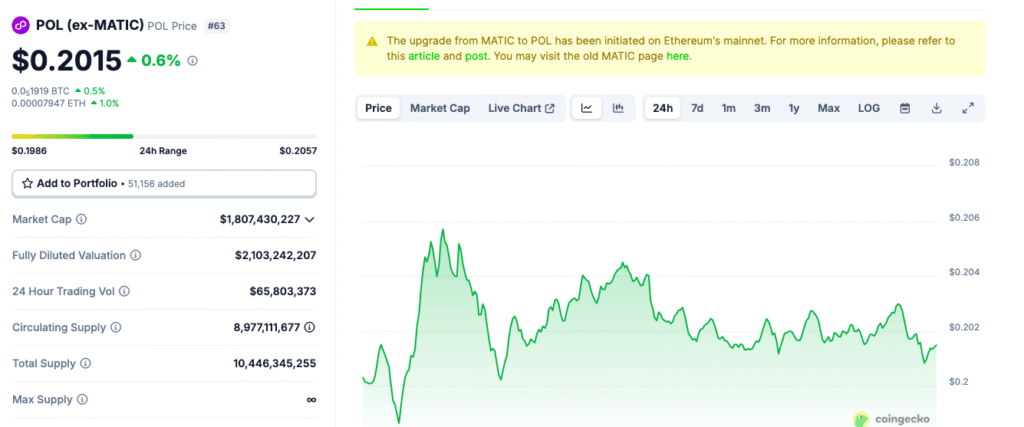Click the line chart view icon

(587, 108)
